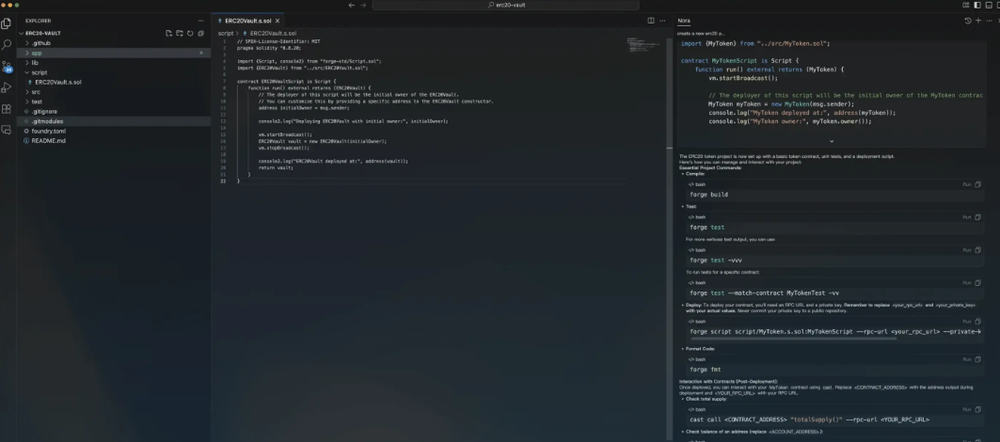The width and height of the screenshot is (1000, 442).
Task: Expand the .github folder
Action: pos(41,43)
